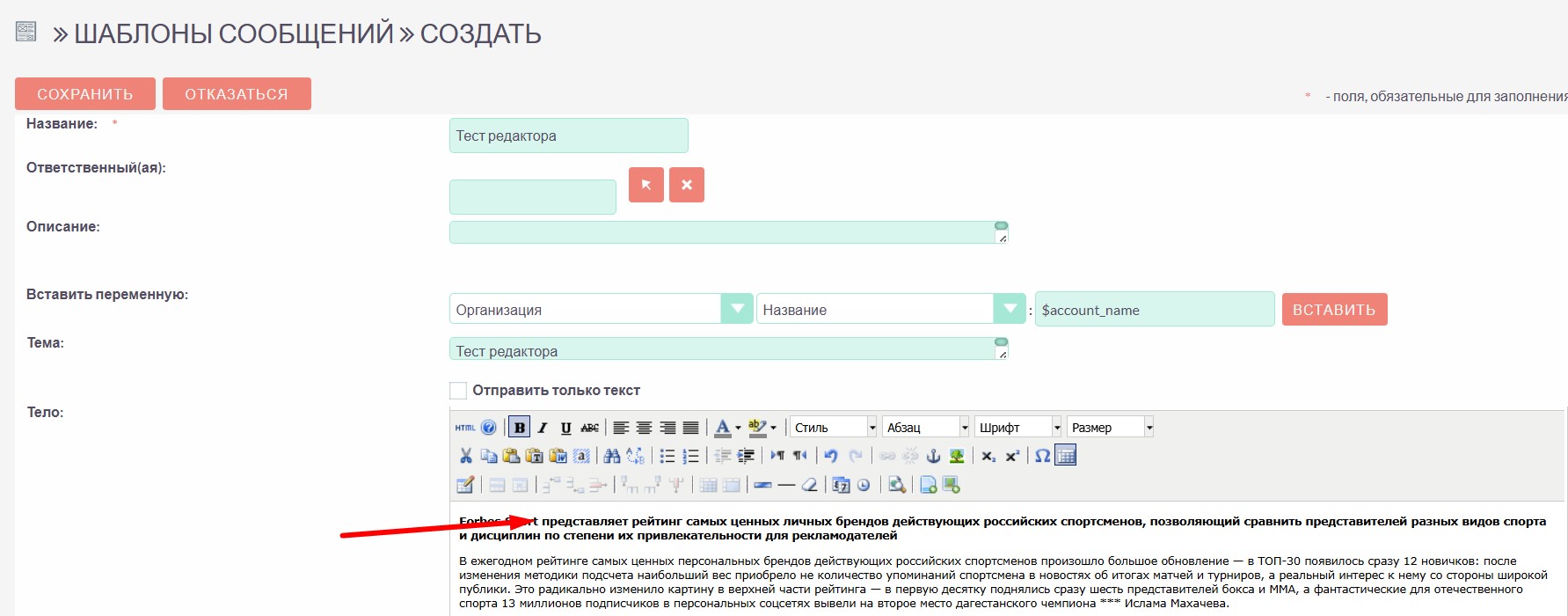Image resolution: width=1568 pixels, height=616 pixels.
Task: Click the insert image tree icon
Action: (x=957, y=456)
